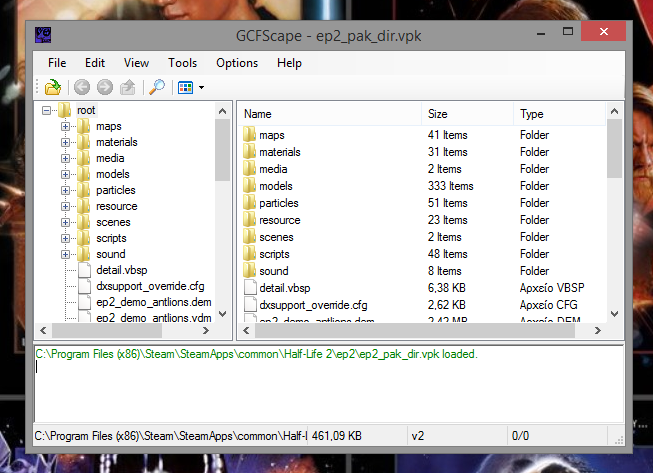This screenshot has height=473, width=653.
Task: Click the file list horizontal scroll right arrow
Action: [x=598, y=331]
